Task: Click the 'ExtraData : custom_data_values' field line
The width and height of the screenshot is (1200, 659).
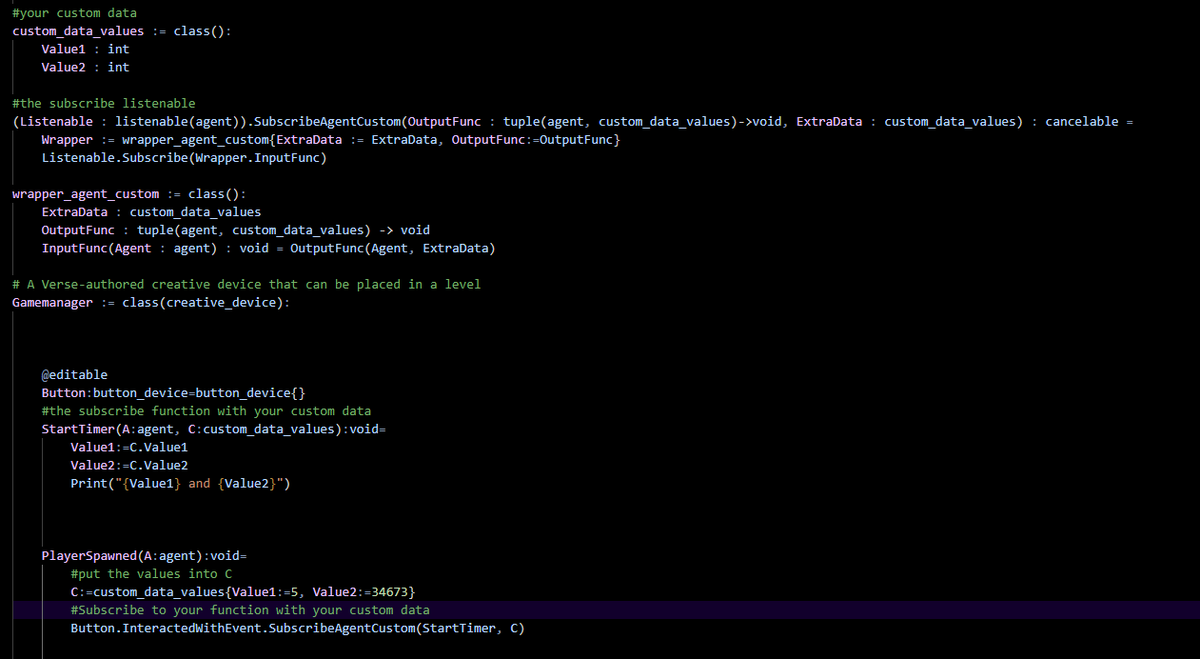Action: click(x=151, y=211)
